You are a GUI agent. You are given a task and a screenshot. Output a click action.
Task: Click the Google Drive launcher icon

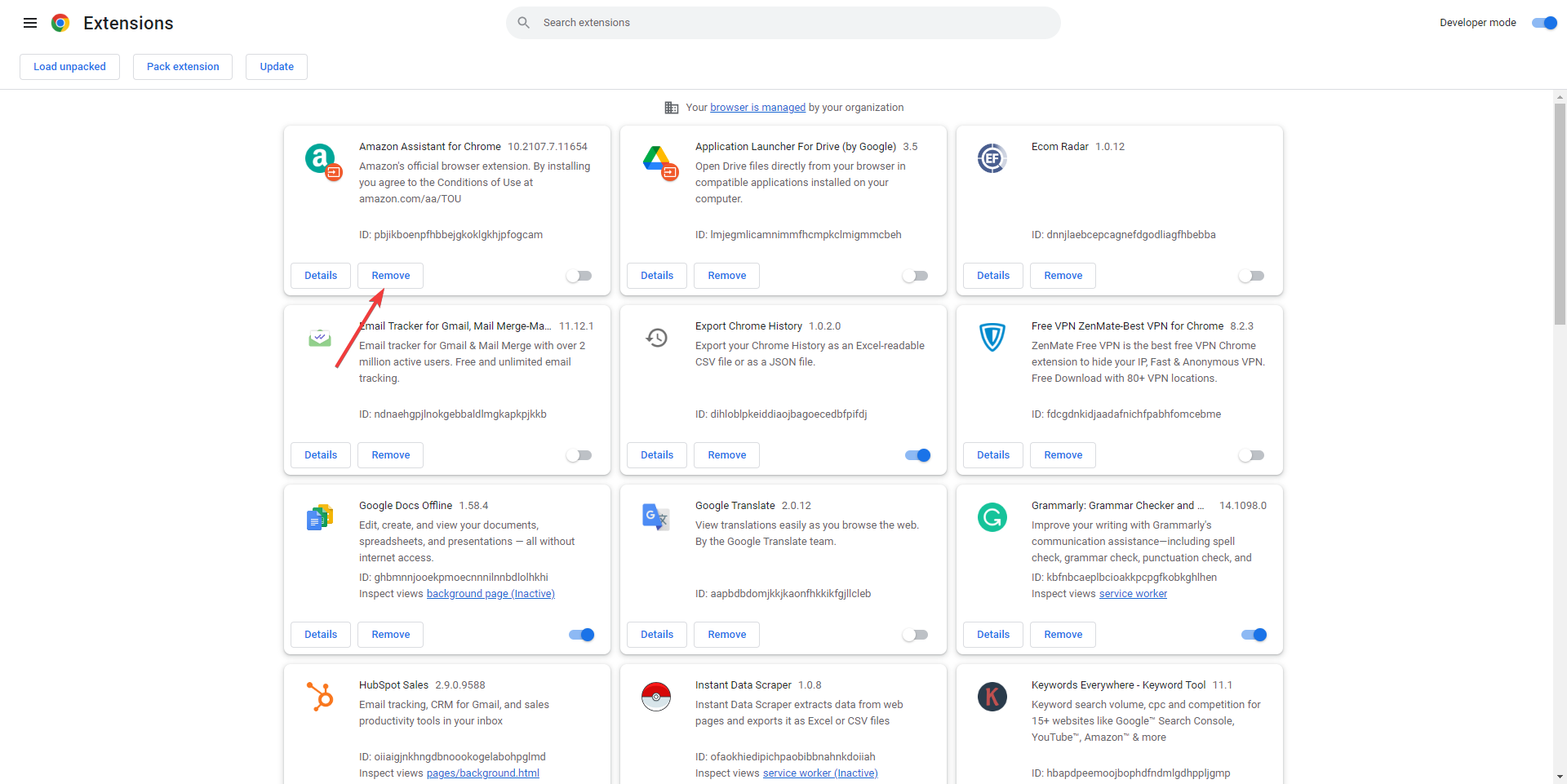coord(657,158)
